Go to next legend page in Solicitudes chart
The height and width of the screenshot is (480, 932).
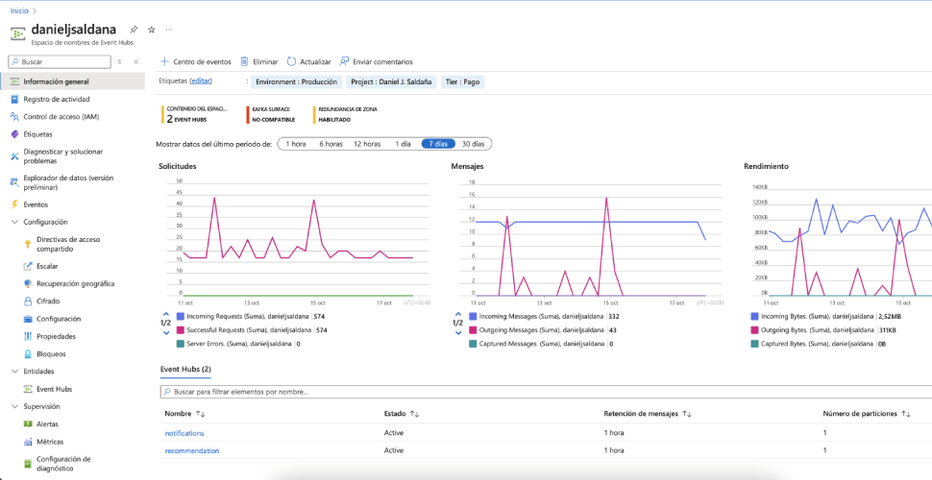pos(166,333)
